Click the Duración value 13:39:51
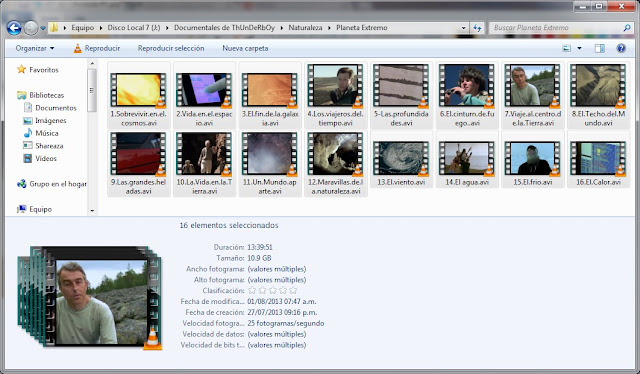Screen dimensions: 640x374 coord(260,247)
